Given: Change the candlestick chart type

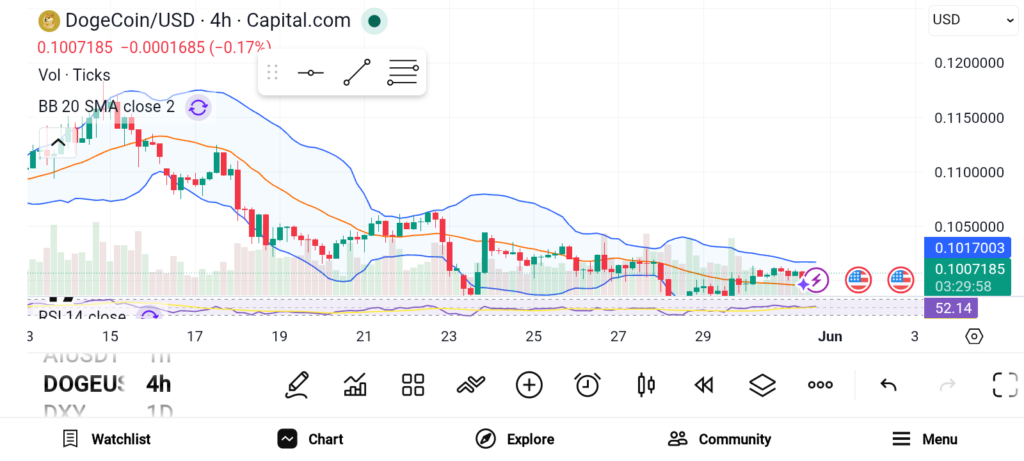Looking at the screenshot, I should [x=646, y=385].
